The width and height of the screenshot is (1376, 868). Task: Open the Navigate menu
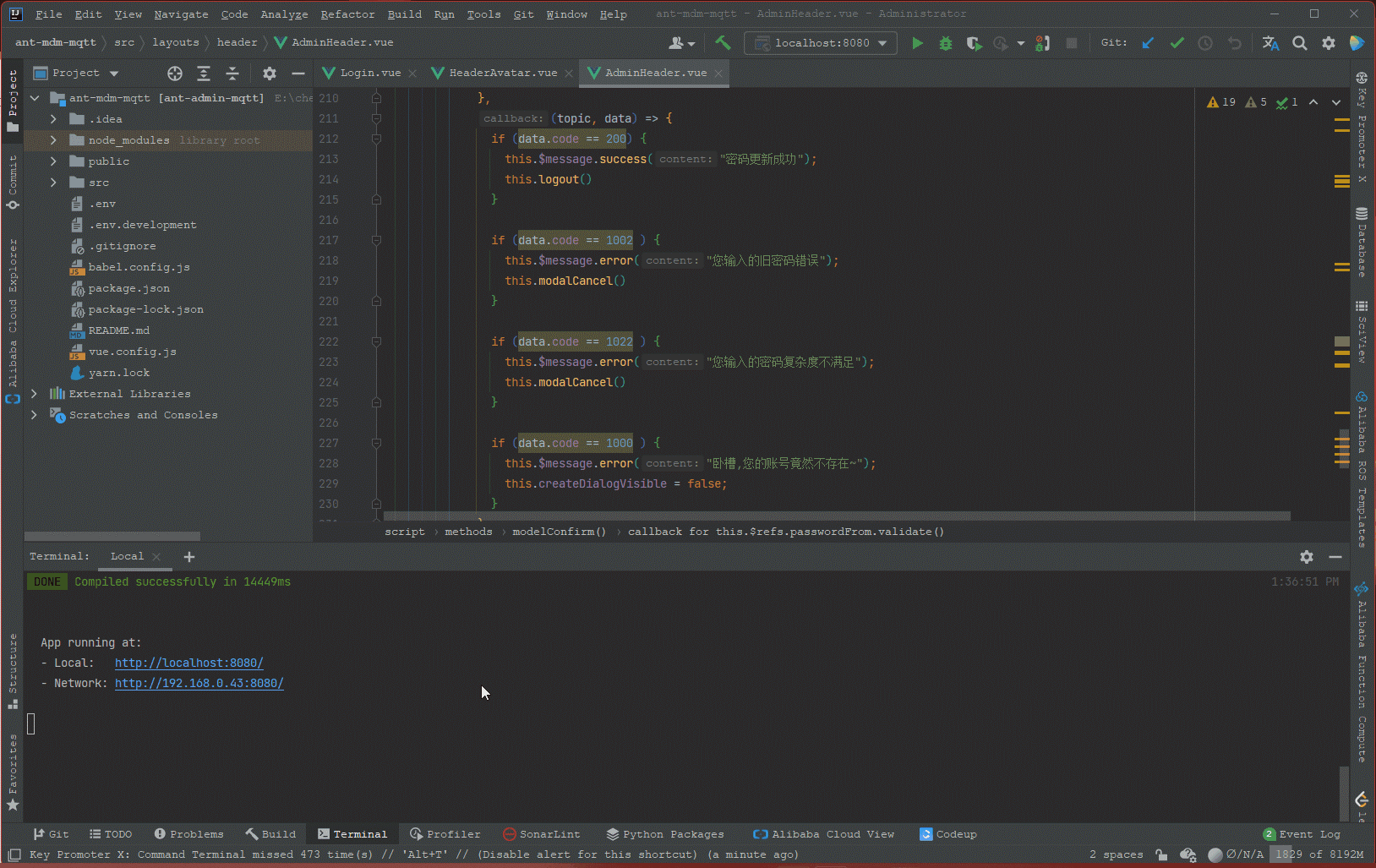coord(181,14)
